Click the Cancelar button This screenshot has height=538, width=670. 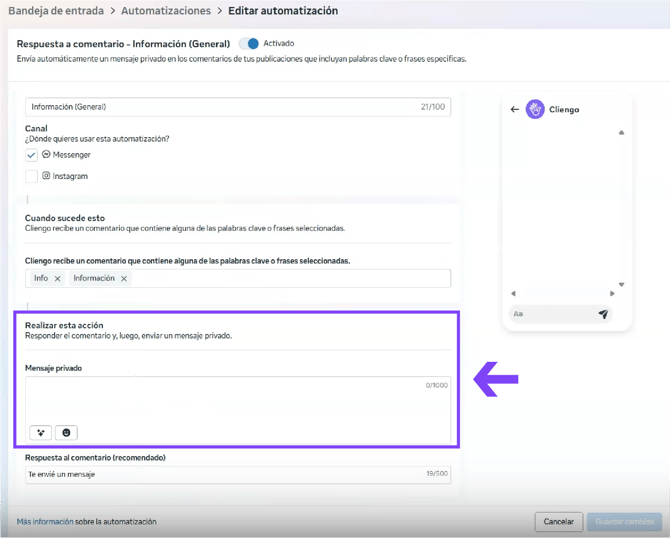click(x=558, y=521)
